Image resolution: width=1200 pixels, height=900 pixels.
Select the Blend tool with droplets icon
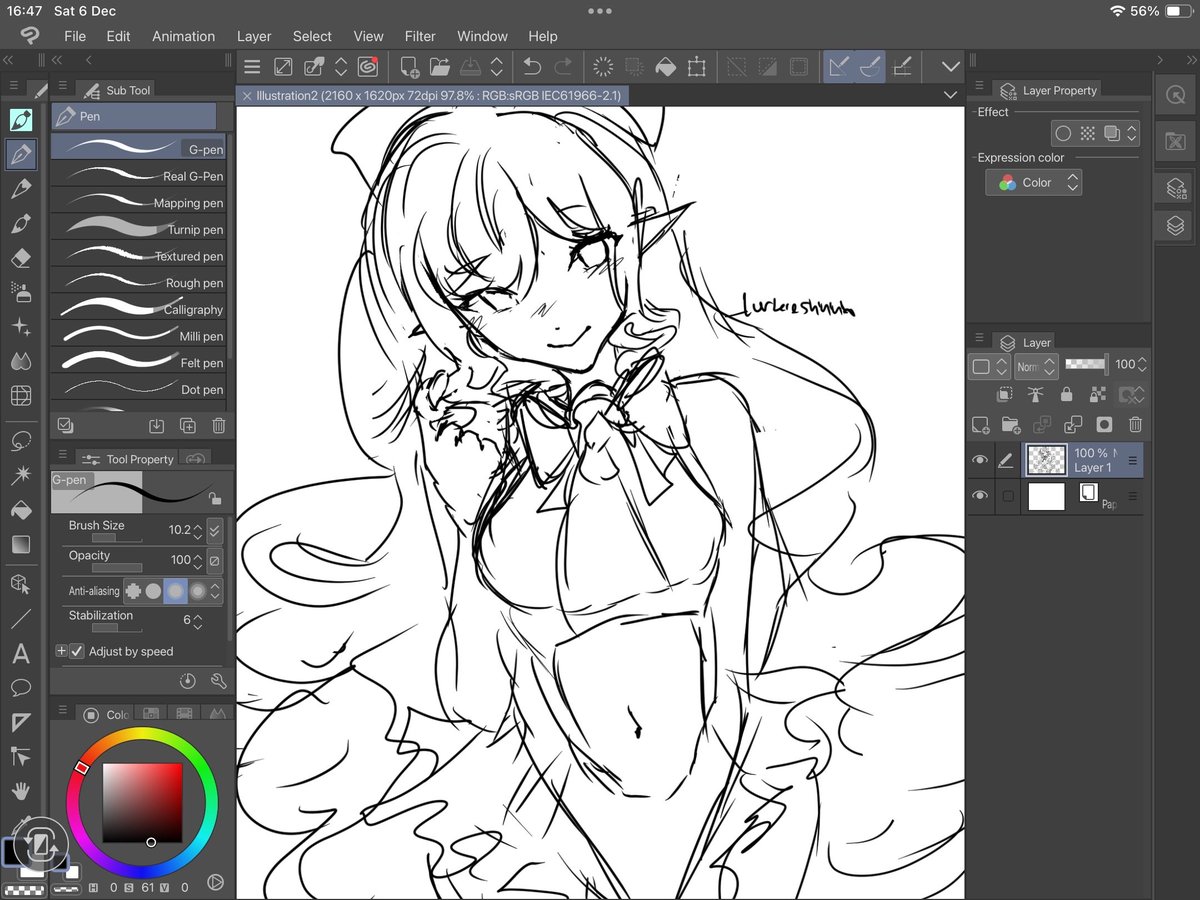(x=20, y=361)
